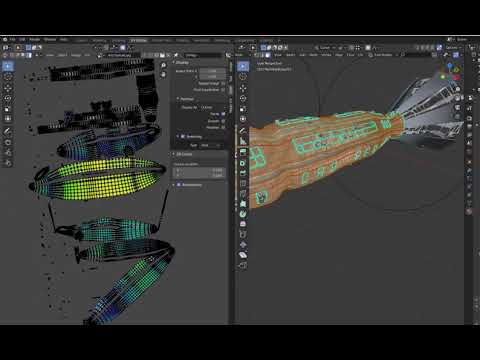Select the Bevel tool
The height and width of the screenshot is (360, 480).
(243, 173)
